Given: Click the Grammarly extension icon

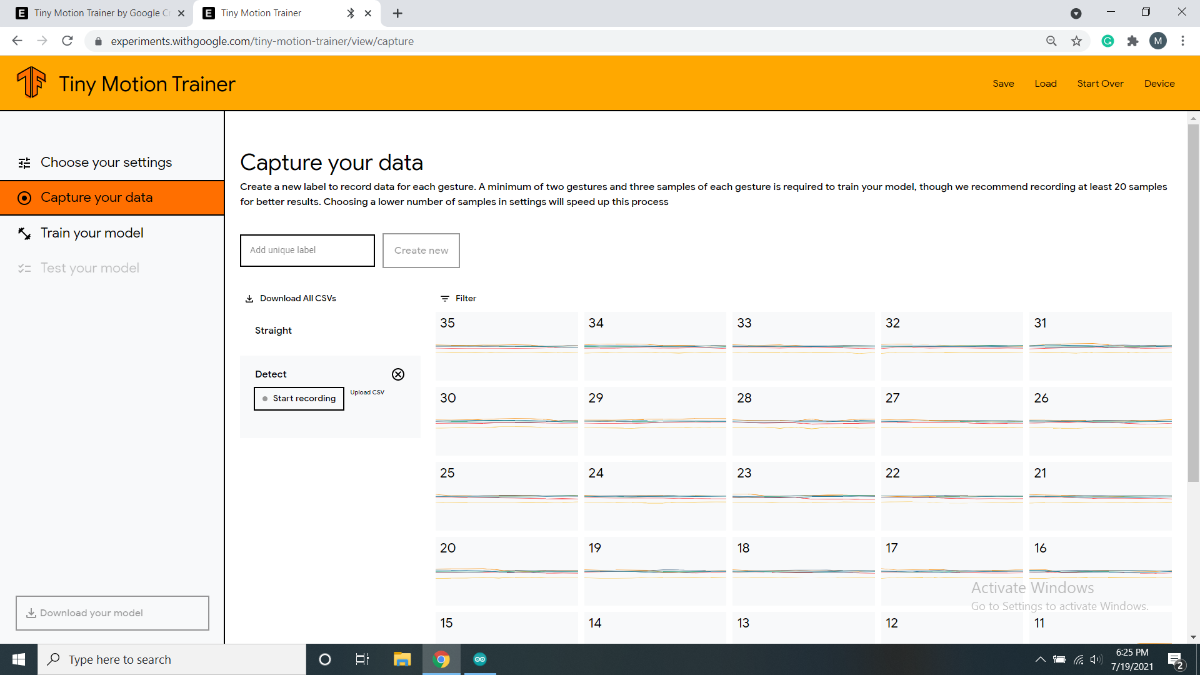Looking at the screenshot, I should coord(1108,41).
